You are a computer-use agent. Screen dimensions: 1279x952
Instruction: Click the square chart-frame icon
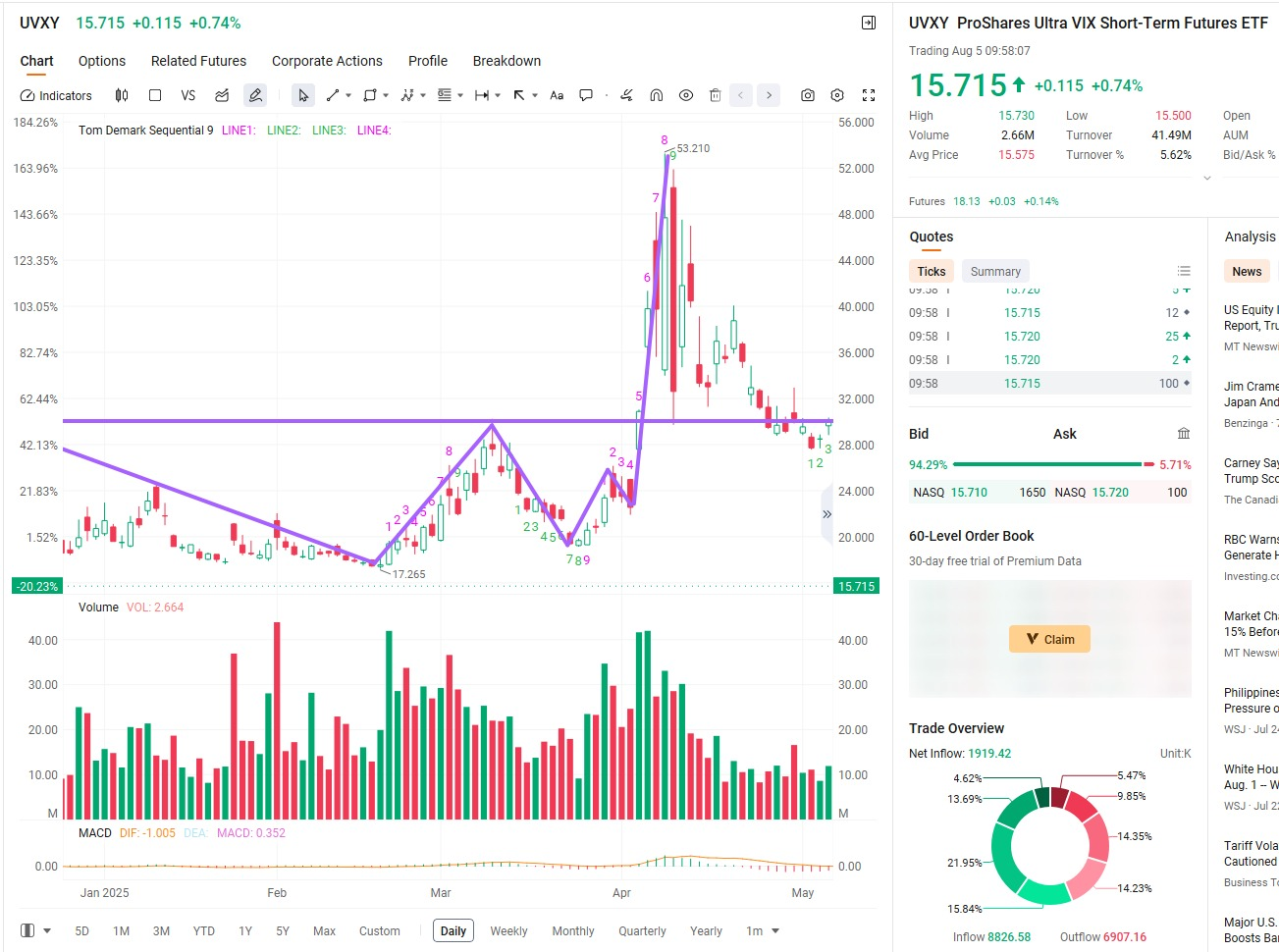(x=155, y=95)
